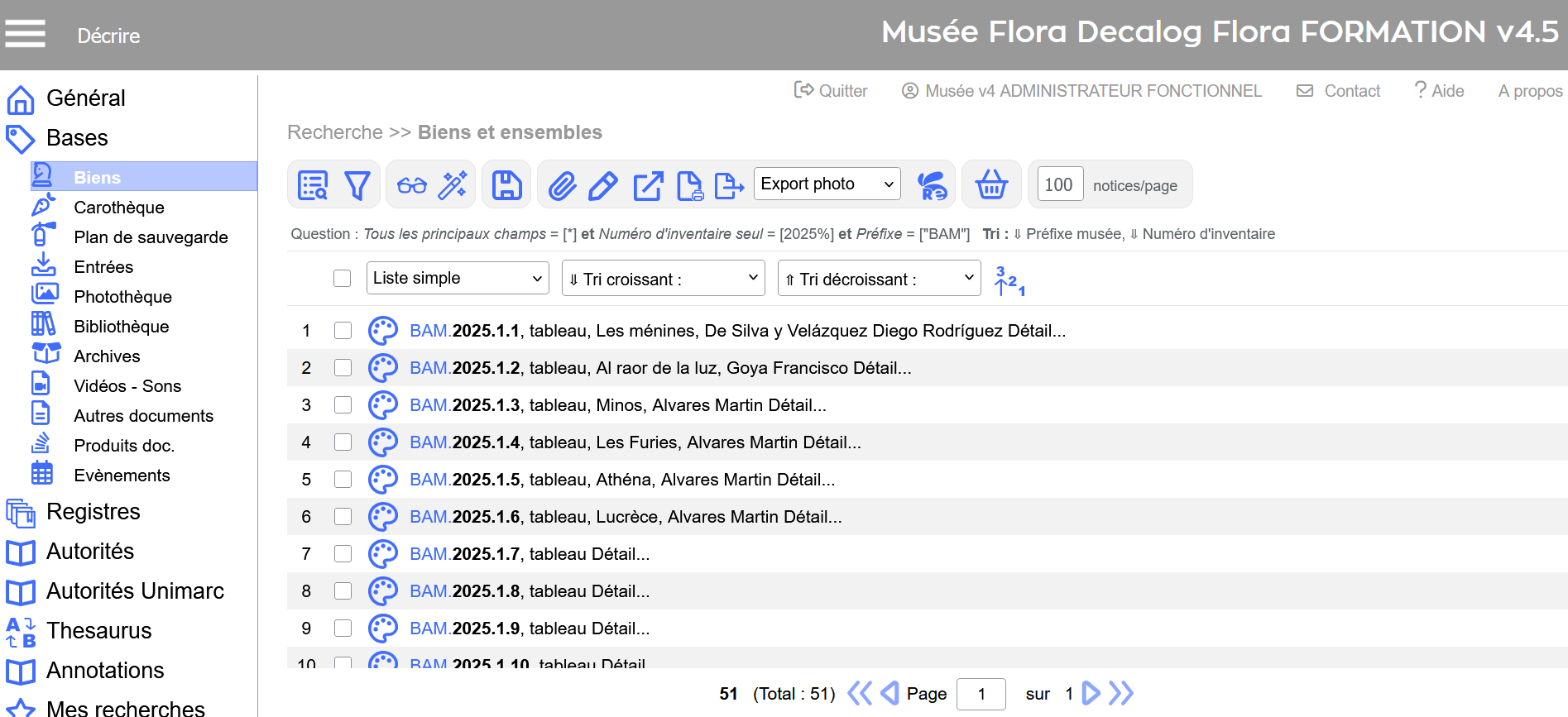Check row 5 BAM.2025.1.5 checkbox

(x=343, y=480)
